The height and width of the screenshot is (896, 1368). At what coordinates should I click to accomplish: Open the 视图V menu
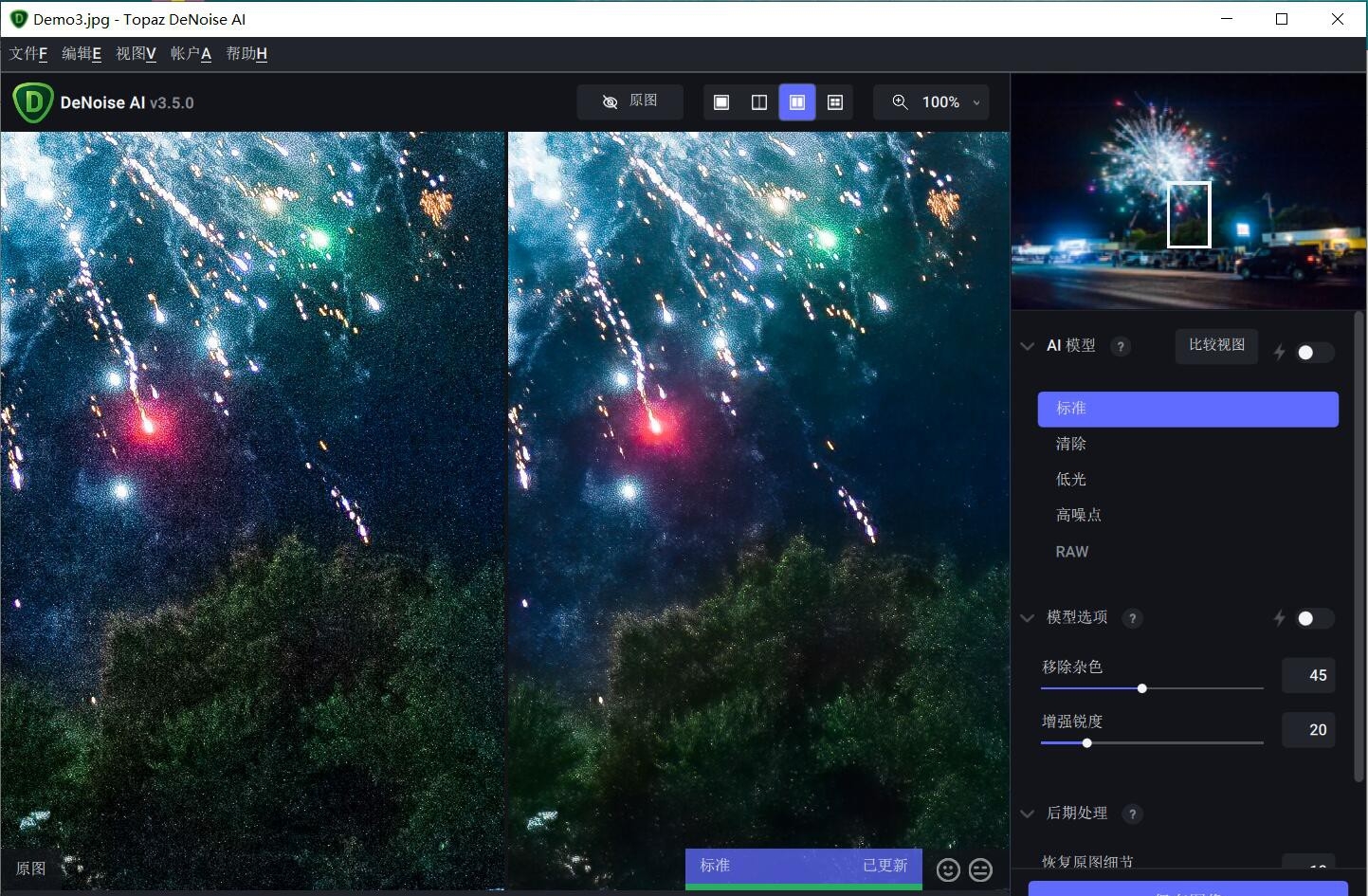136,54
